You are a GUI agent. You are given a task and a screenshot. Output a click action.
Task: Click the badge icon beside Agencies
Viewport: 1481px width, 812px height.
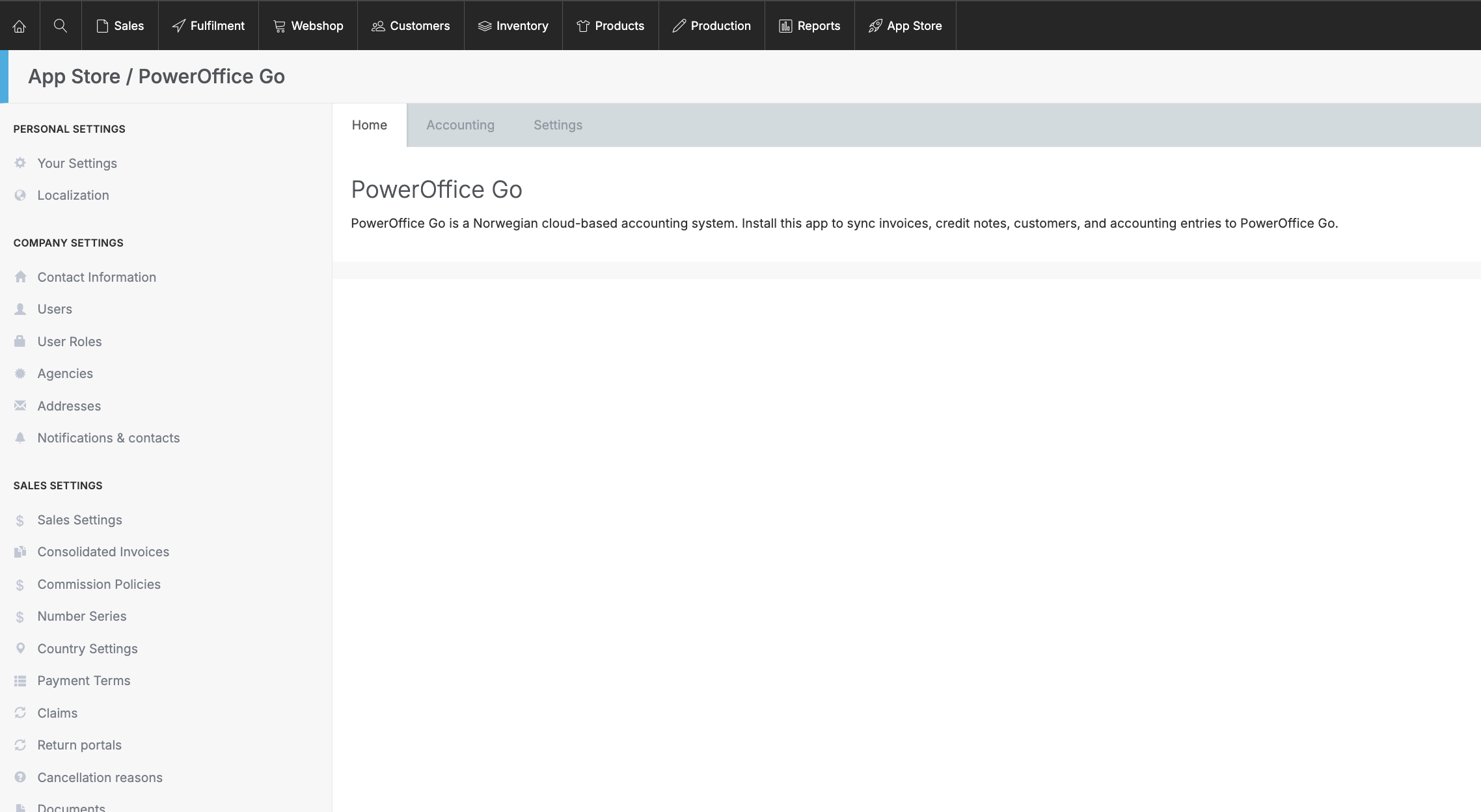coord(20,373)
